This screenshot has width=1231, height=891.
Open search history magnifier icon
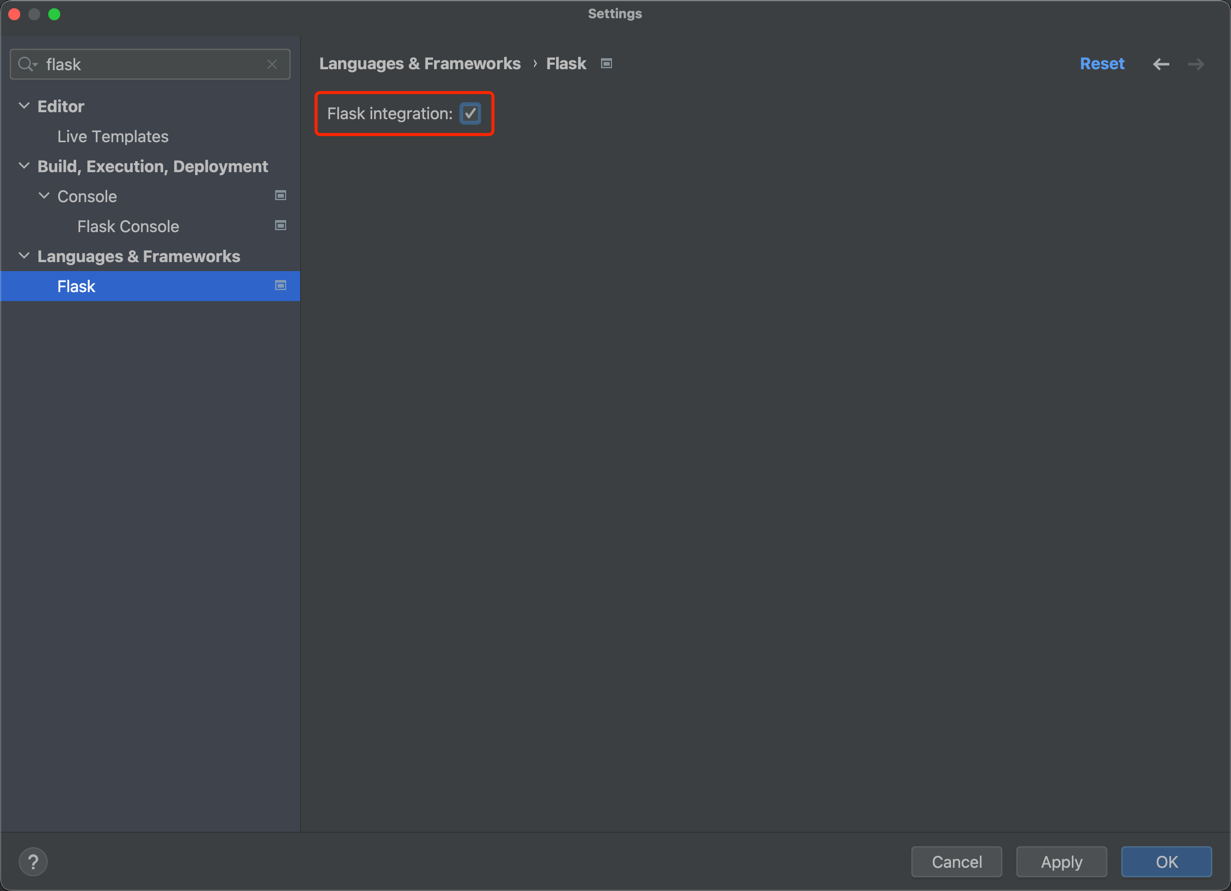[27, 64]
